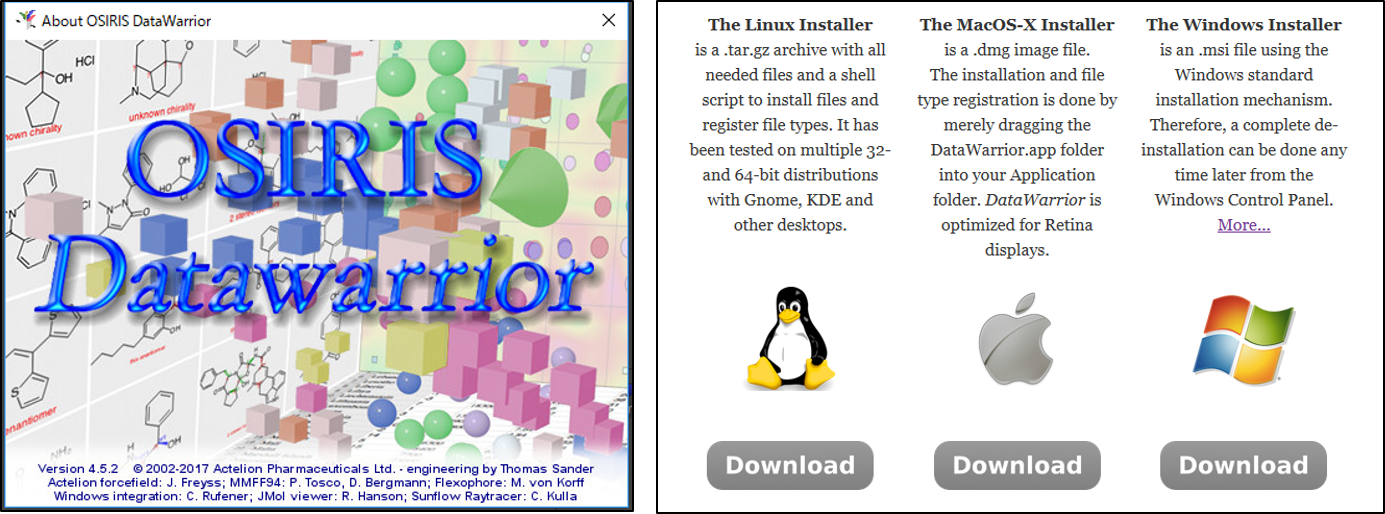Click 'The MacOS-X Installer' heading
Image resolution: width=1385 pixels, height=514 pixels.
1017,25
